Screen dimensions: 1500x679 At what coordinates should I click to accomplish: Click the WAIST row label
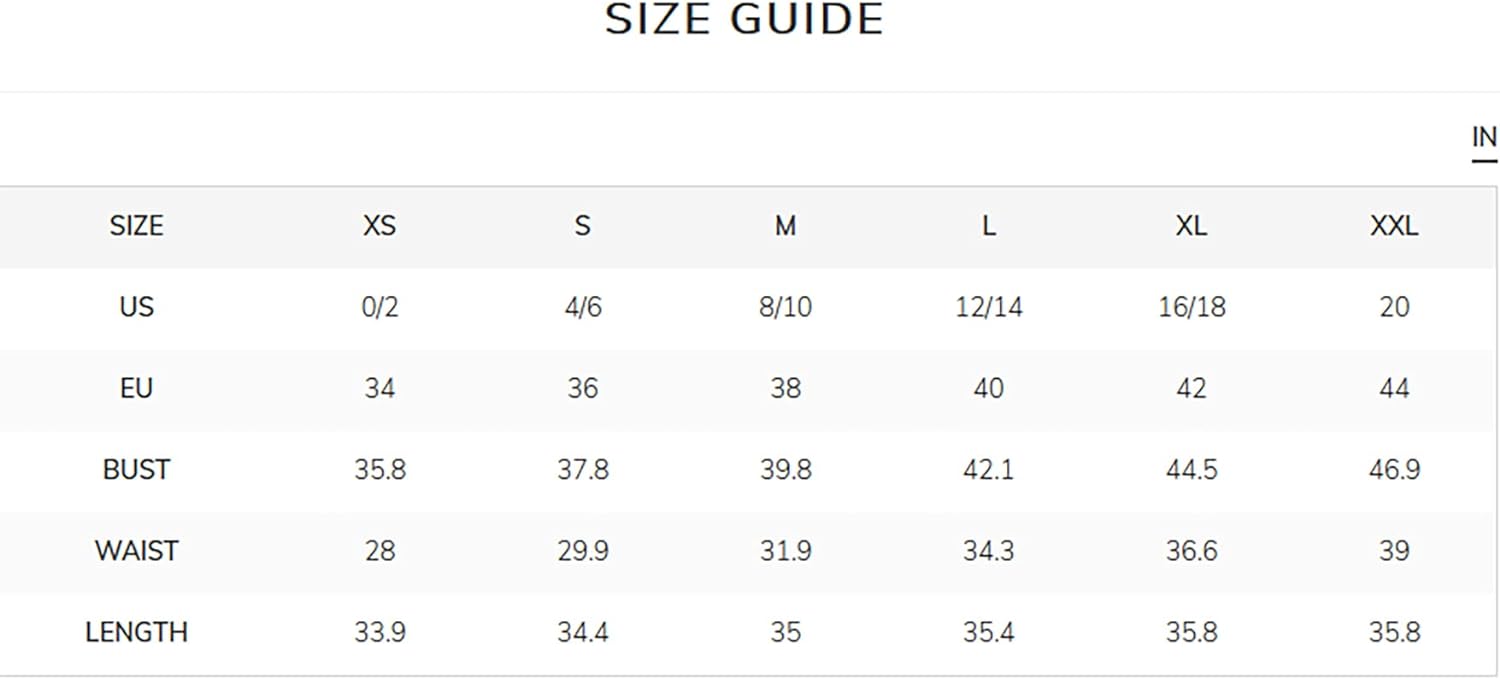point(136,550)
